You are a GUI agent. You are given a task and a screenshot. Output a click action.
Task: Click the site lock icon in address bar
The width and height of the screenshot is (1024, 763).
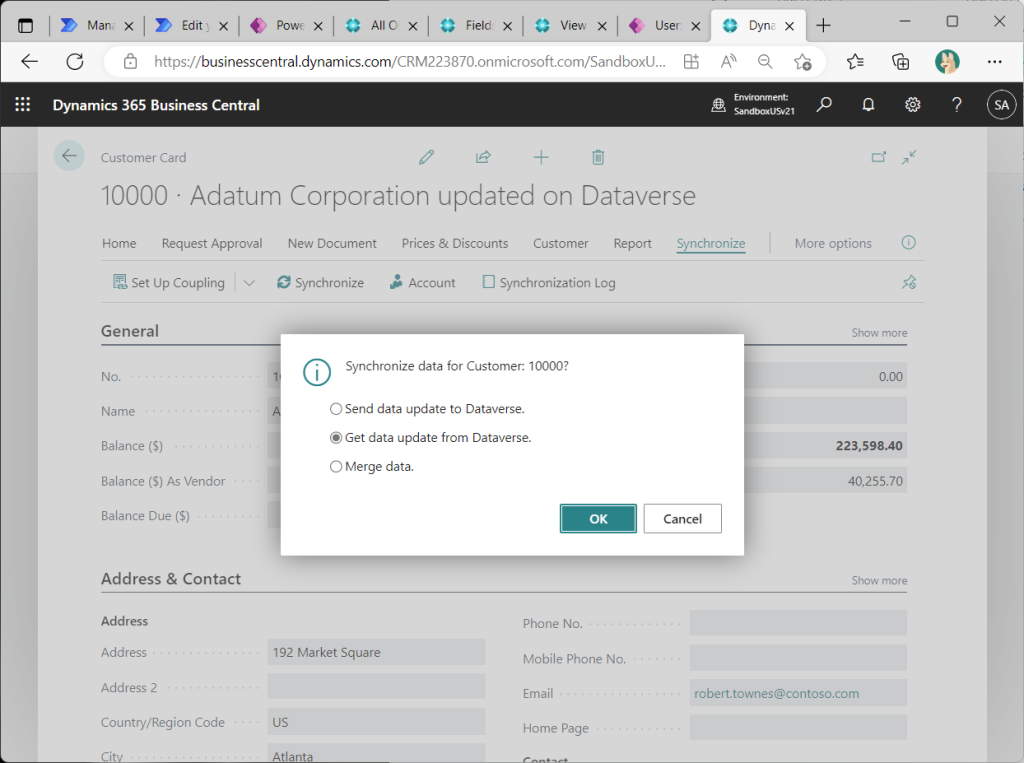pyautogui.click(x=131, y=61)
